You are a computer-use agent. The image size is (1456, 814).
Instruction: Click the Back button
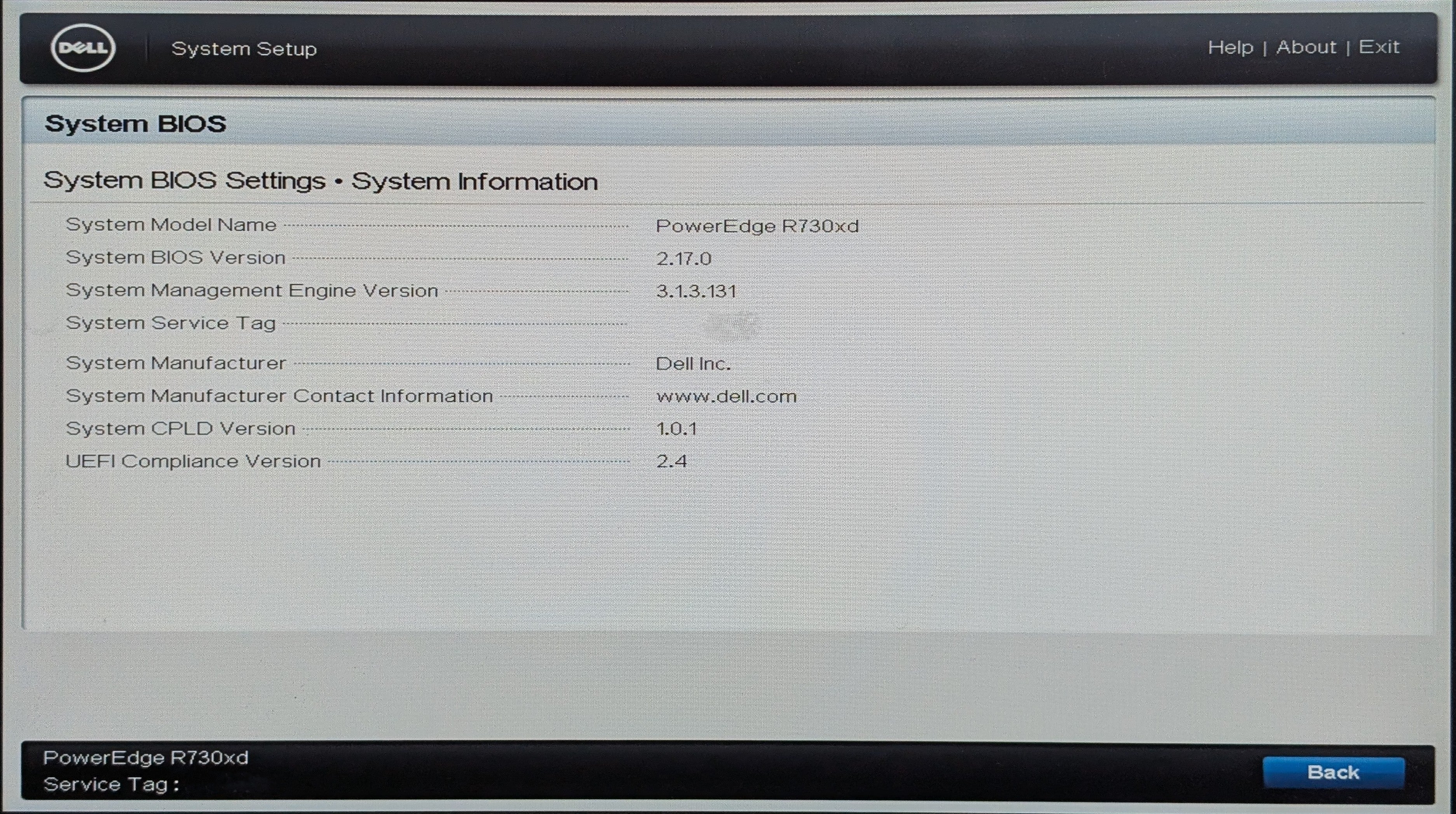coord(1333,772)
